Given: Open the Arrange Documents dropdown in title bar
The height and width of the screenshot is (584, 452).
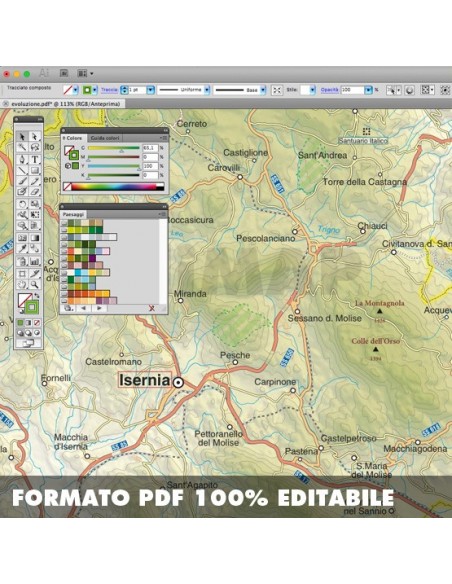Looking at the screenshot, I should point(85,73).
